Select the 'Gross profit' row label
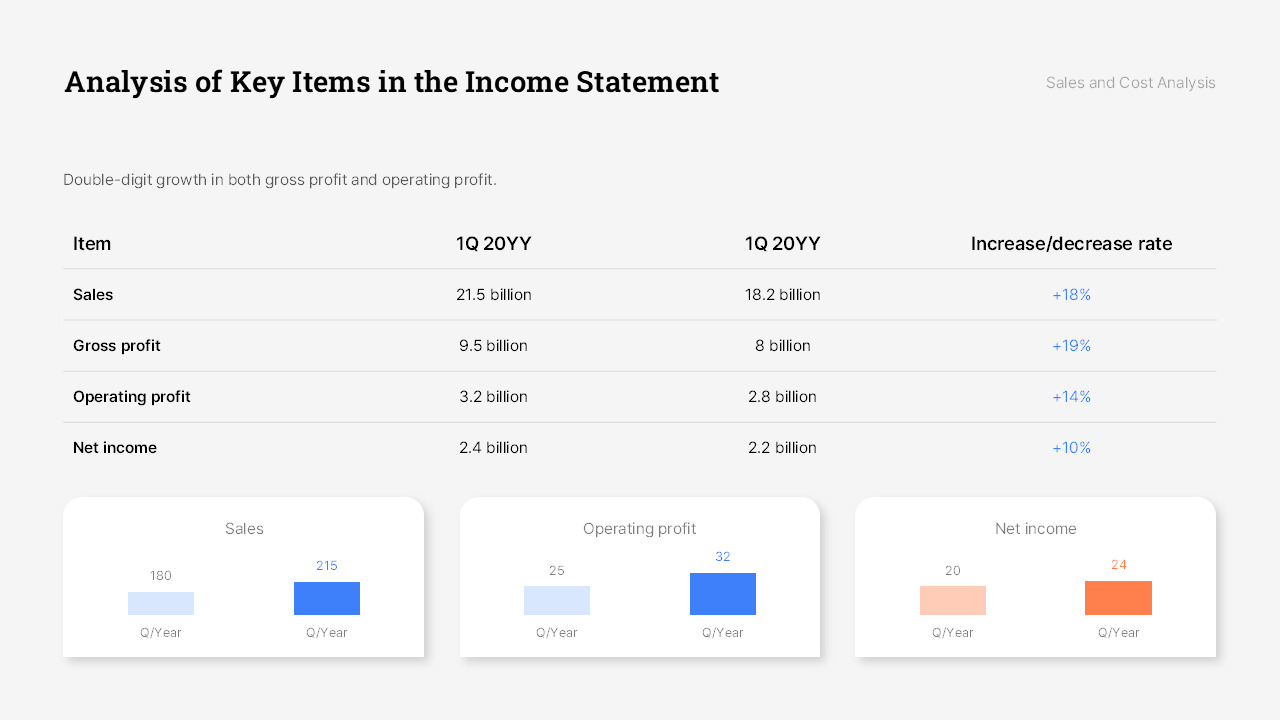Image resolution: width=1280 pixels, height=720 pixels. pos(117,345)
